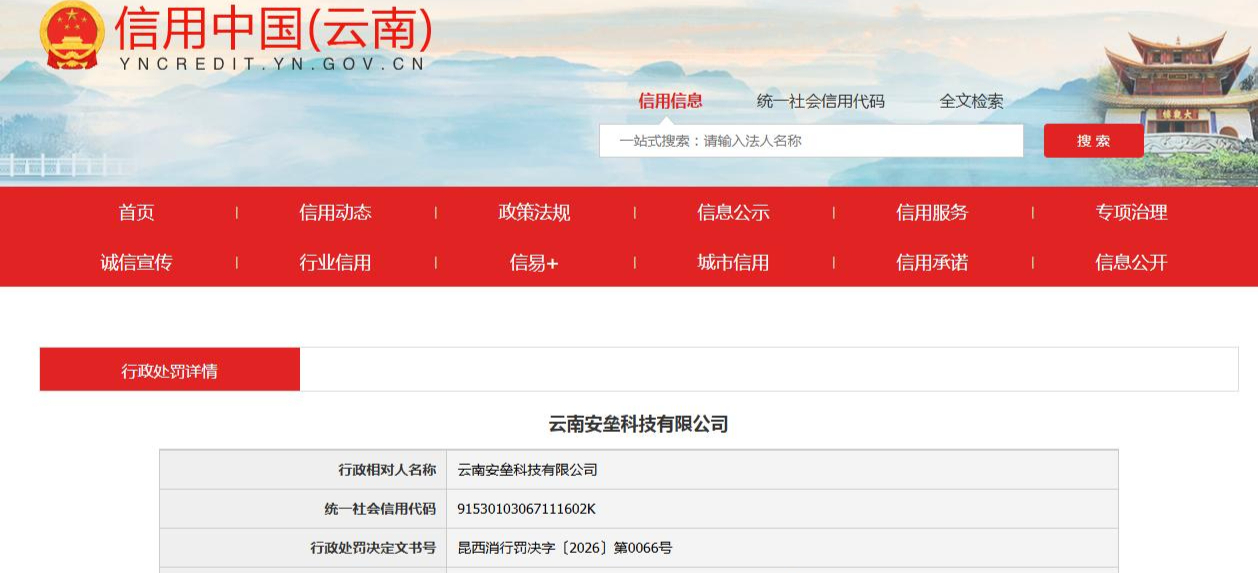Screen dimensions: 1258x573
Task: Go to 首页 in navigation
Action: (x=136, y=212)
